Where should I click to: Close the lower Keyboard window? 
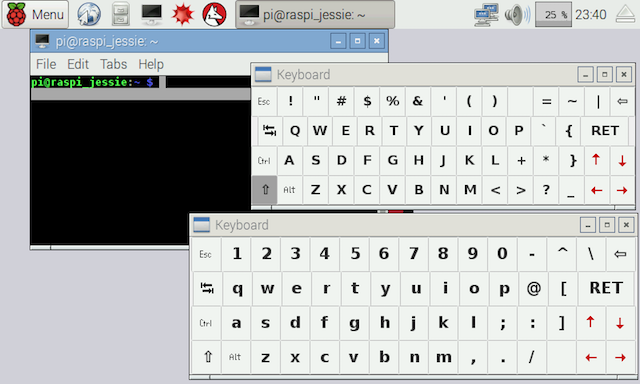pyautogui.click(x=626, y=225)
